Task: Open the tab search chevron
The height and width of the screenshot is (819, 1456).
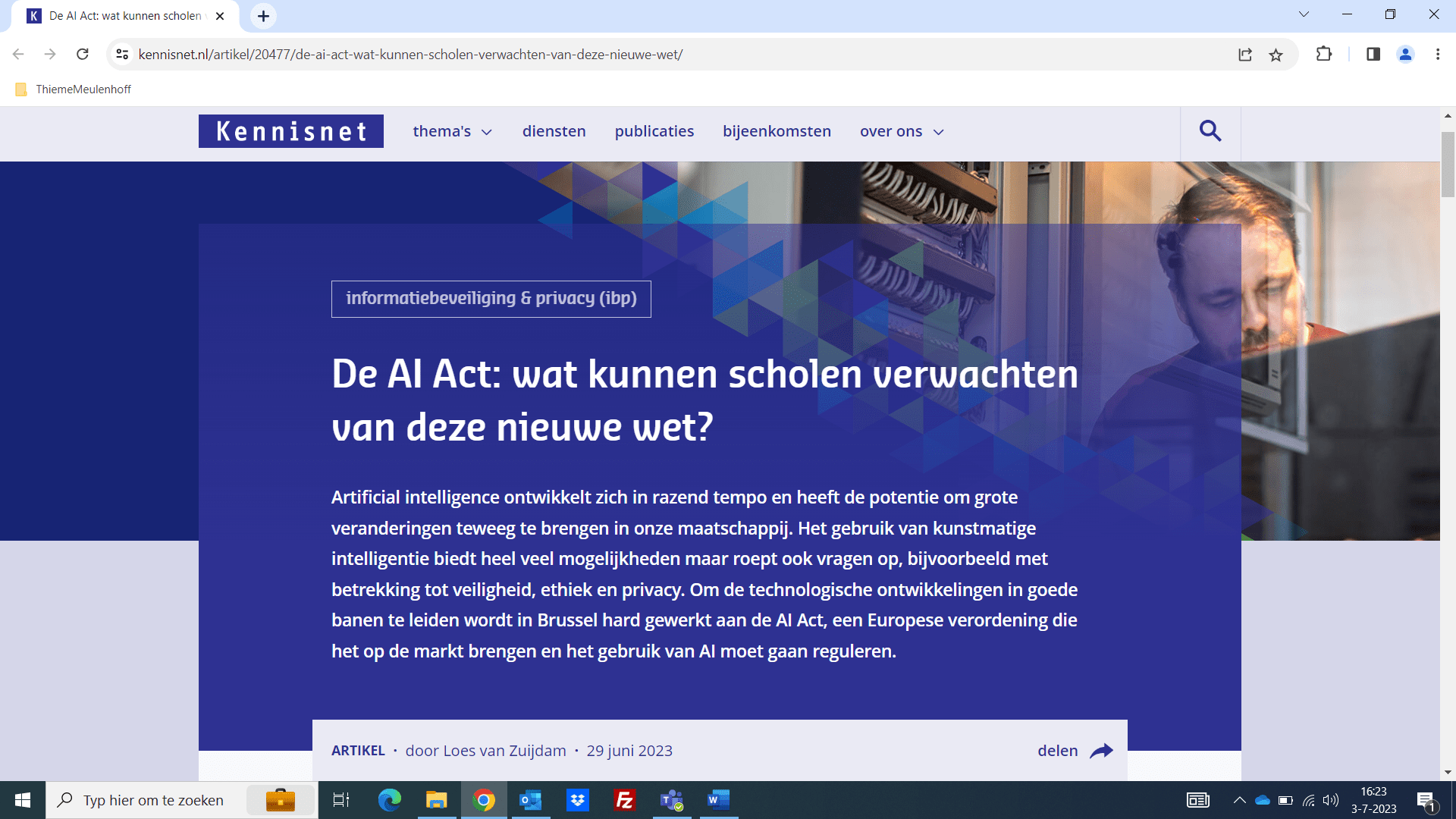Action: click(x=1304, y=14)
